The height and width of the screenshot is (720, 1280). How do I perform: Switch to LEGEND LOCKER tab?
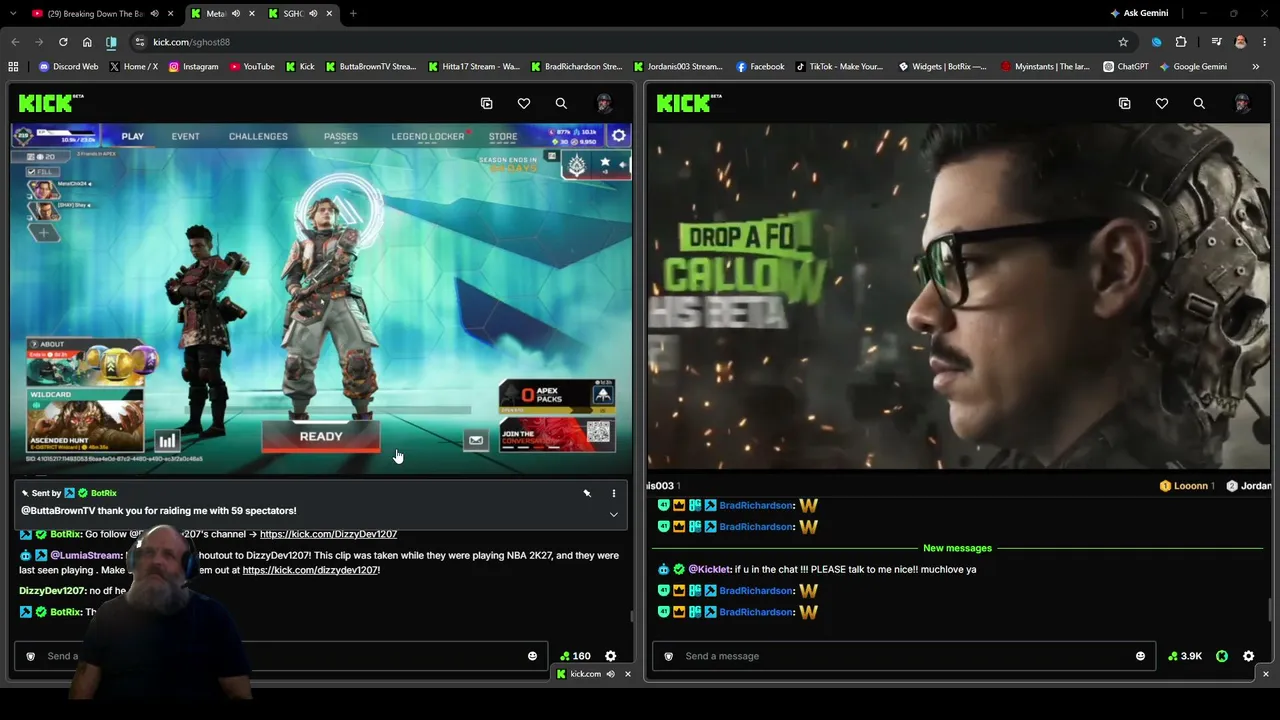pyautogui.click(x=427, y=136)
